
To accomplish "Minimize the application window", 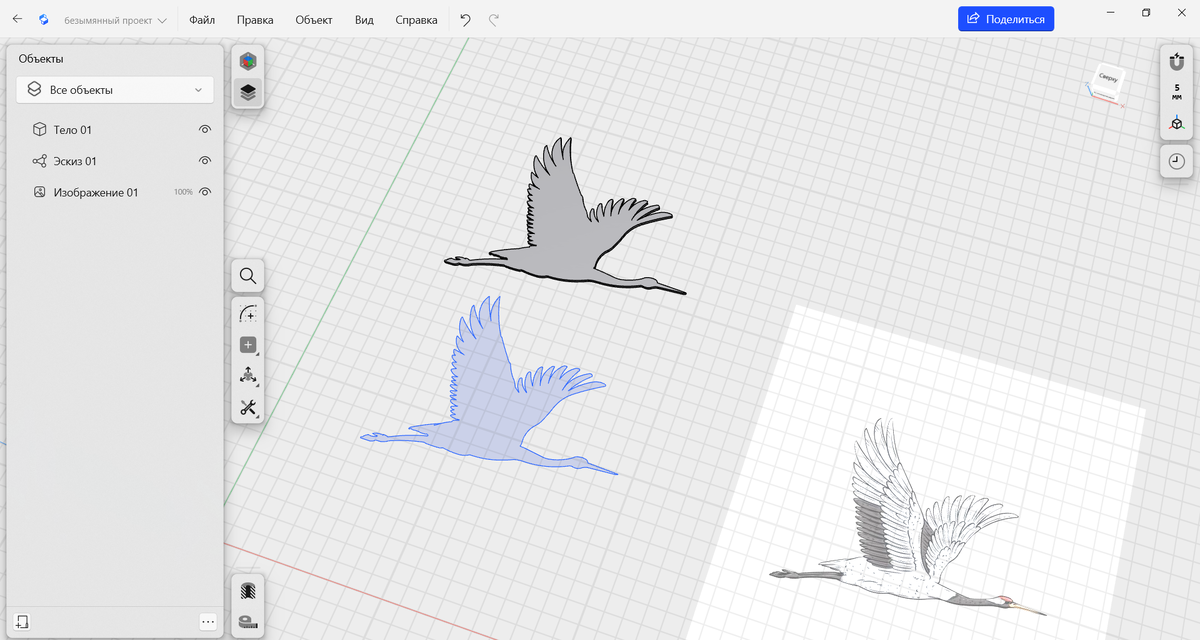I will pyautogui.click(x=1110, y=12).
